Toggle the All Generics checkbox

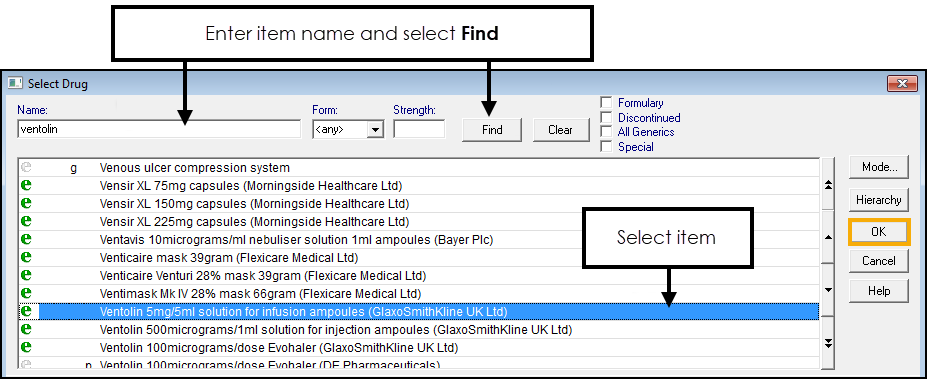point(606,132)
